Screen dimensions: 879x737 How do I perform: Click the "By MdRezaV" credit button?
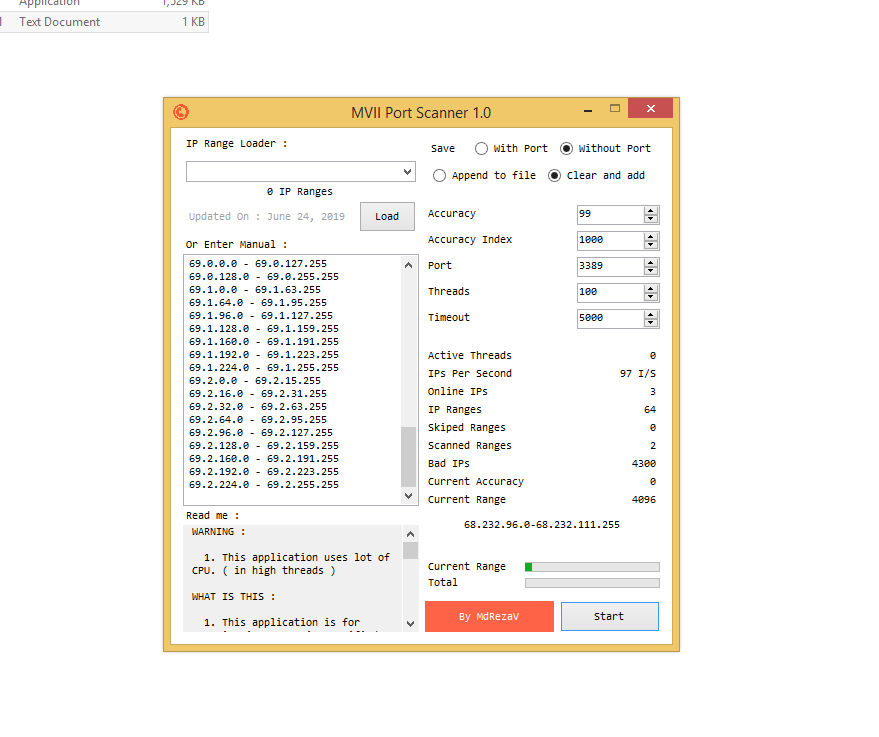(x=489, y=616)
